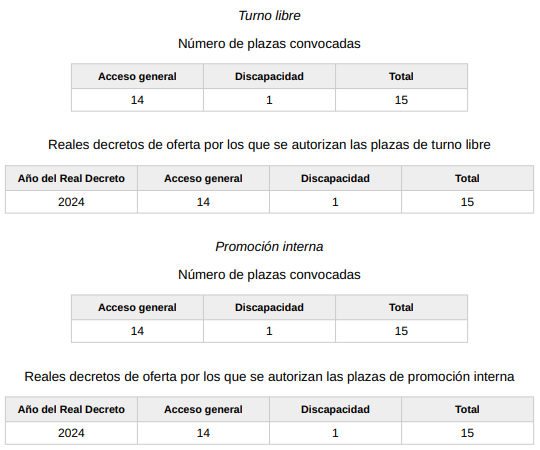Select 'Total' header in top table

401,76
